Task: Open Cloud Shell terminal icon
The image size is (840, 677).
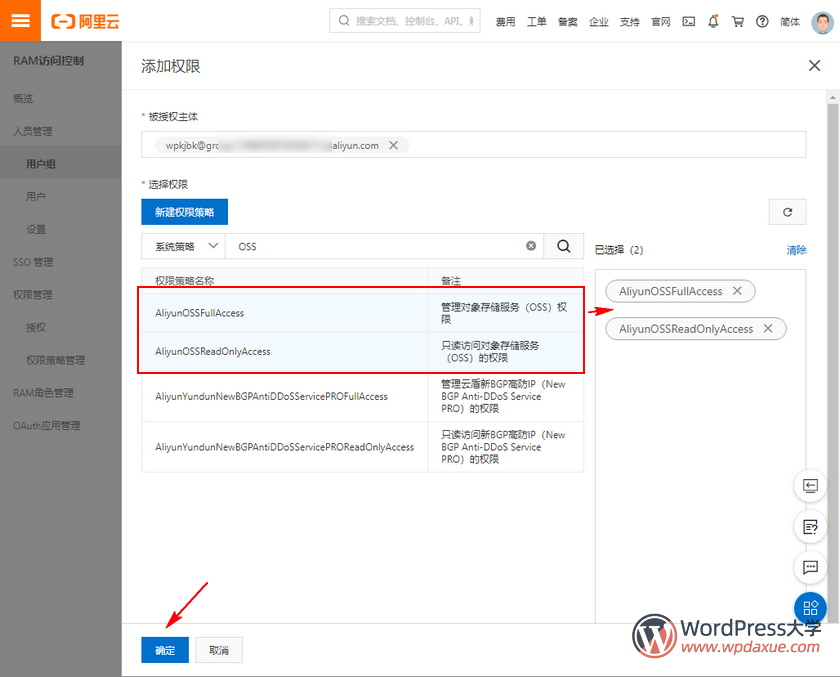Action: (x=689, y=21)
